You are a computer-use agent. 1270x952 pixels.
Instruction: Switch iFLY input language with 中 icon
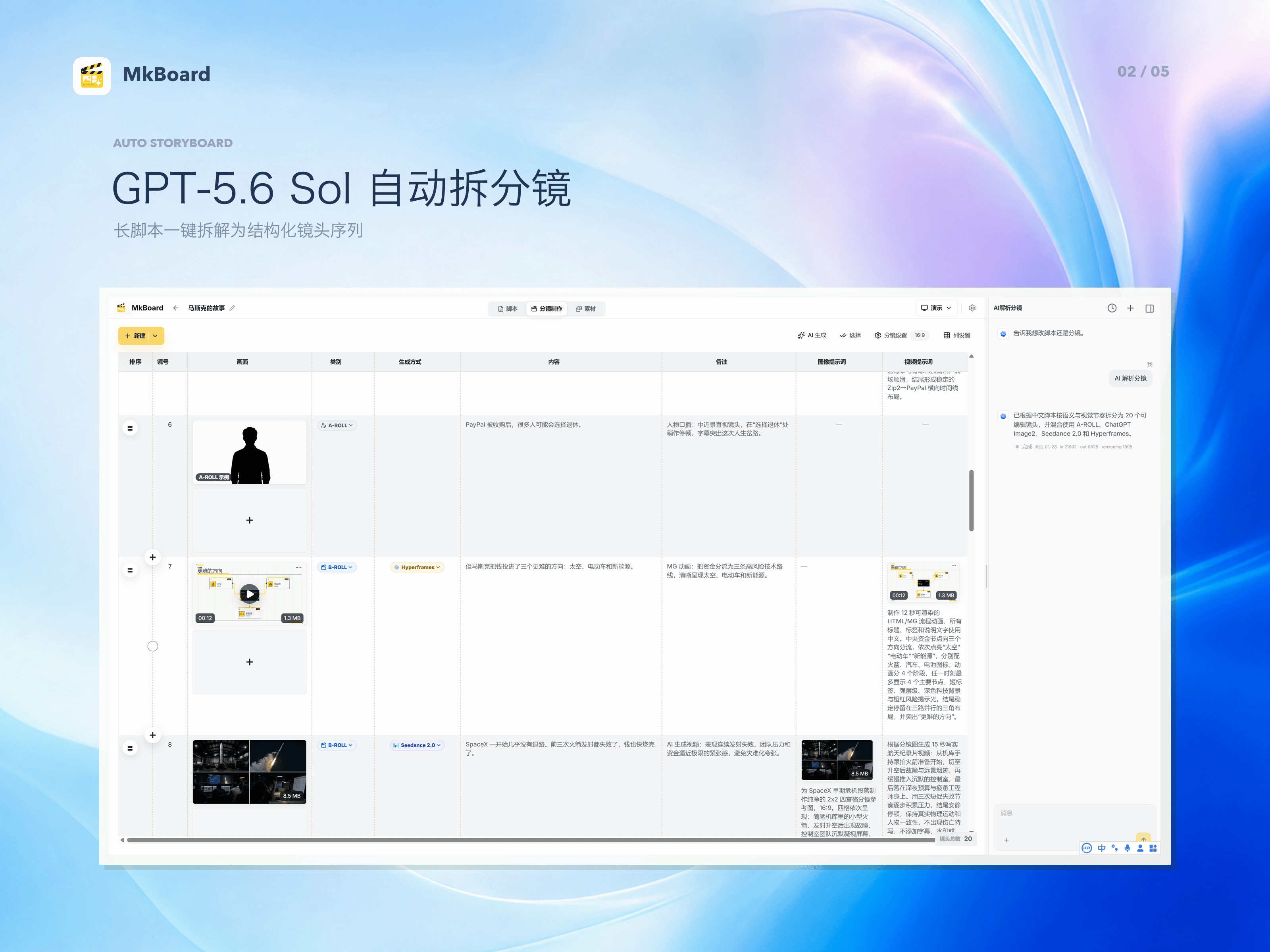click(1101, 848)
